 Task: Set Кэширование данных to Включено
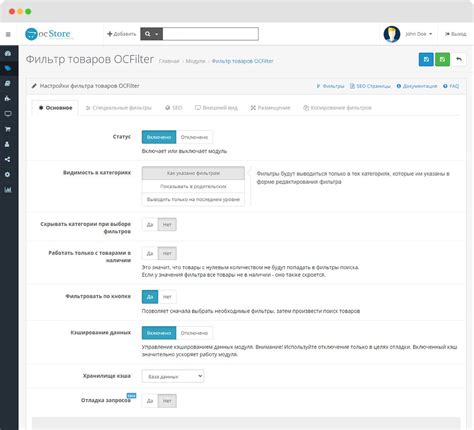click(x=159, y=333)
